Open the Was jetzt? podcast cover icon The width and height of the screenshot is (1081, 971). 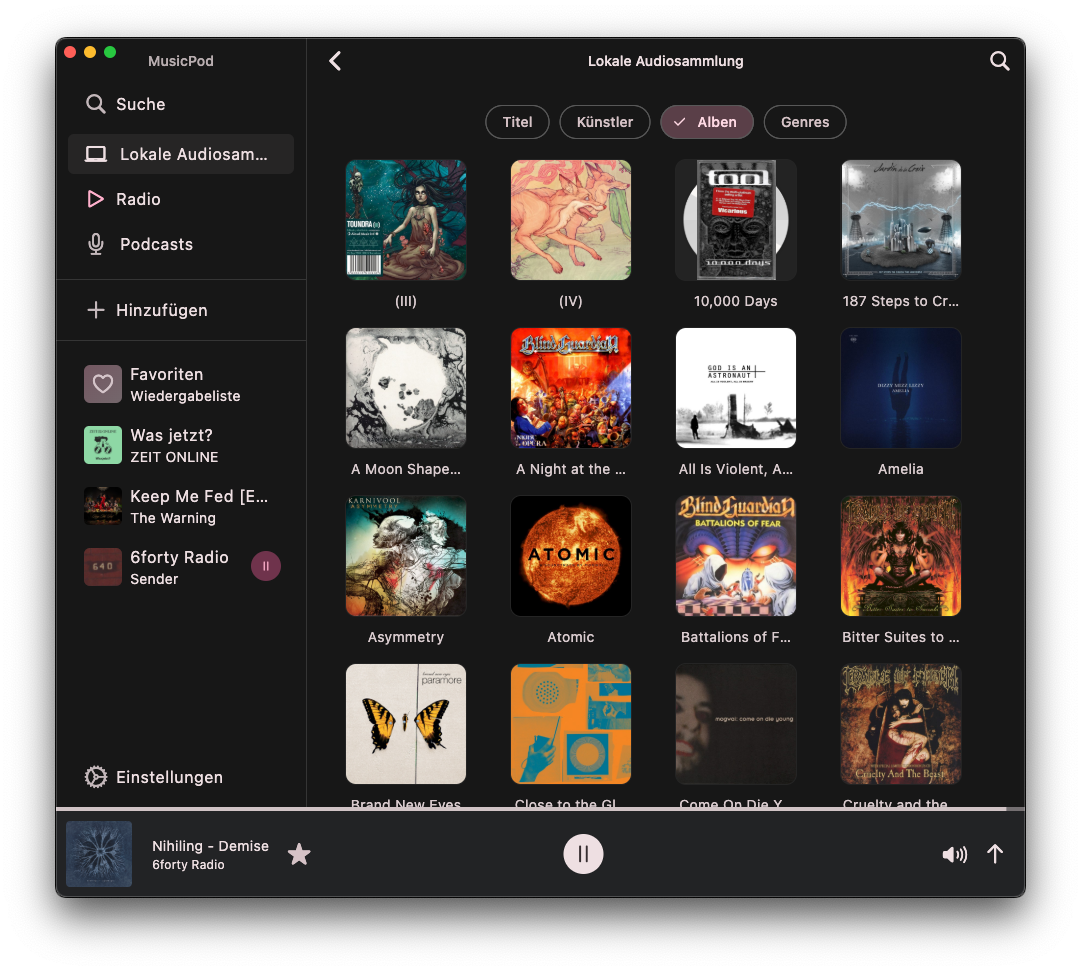click(x=103, y=445)
